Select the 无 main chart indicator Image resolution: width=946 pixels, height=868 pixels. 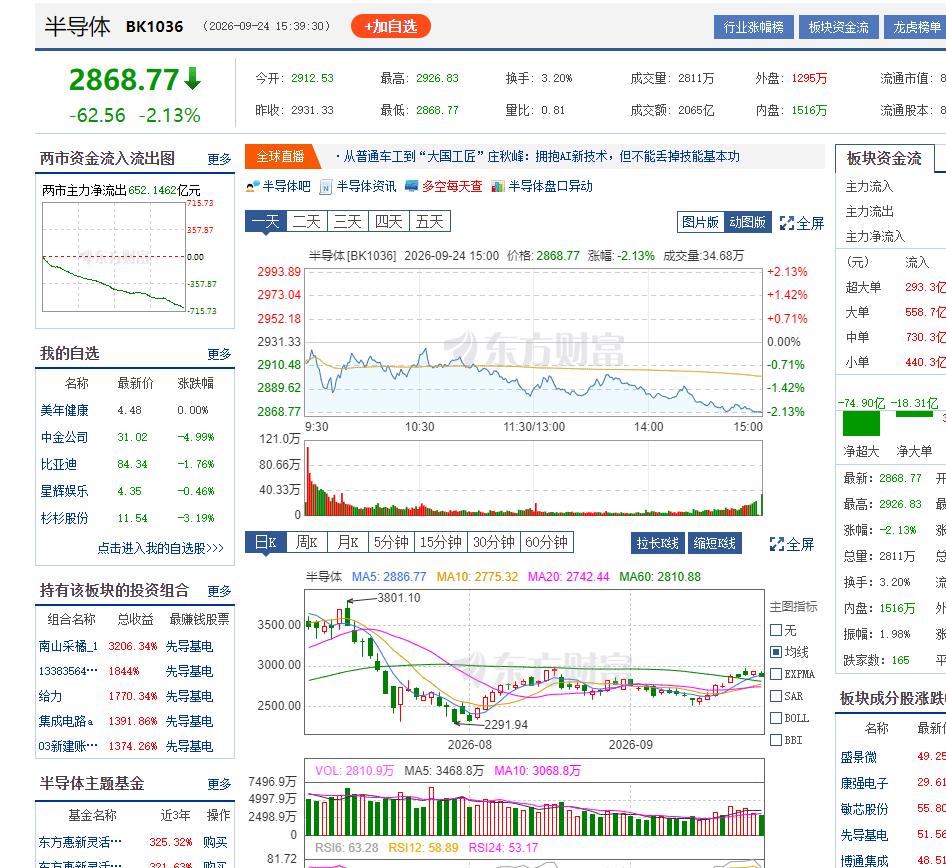coord(776,630)
